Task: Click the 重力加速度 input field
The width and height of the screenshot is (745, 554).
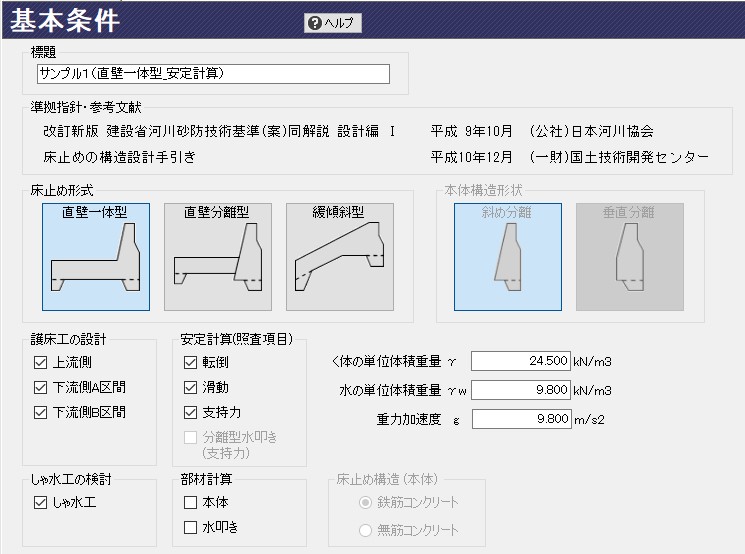Action: [520, 419]
